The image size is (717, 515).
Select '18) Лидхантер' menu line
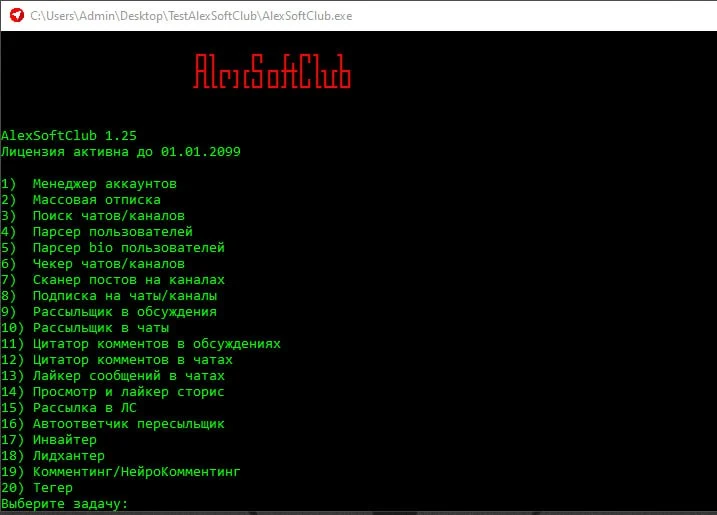53,456
